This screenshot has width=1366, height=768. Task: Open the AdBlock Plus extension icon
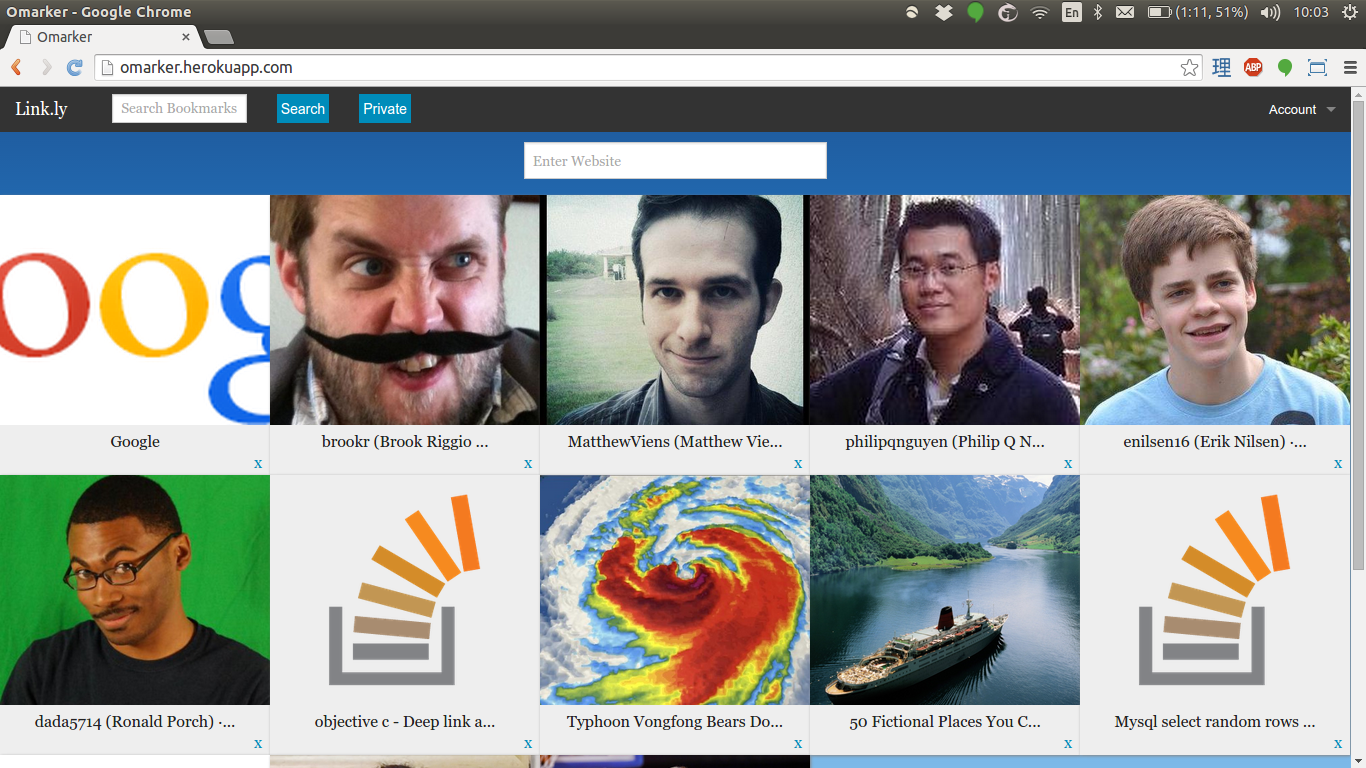pyautogui.click(x=1253, y=68)
